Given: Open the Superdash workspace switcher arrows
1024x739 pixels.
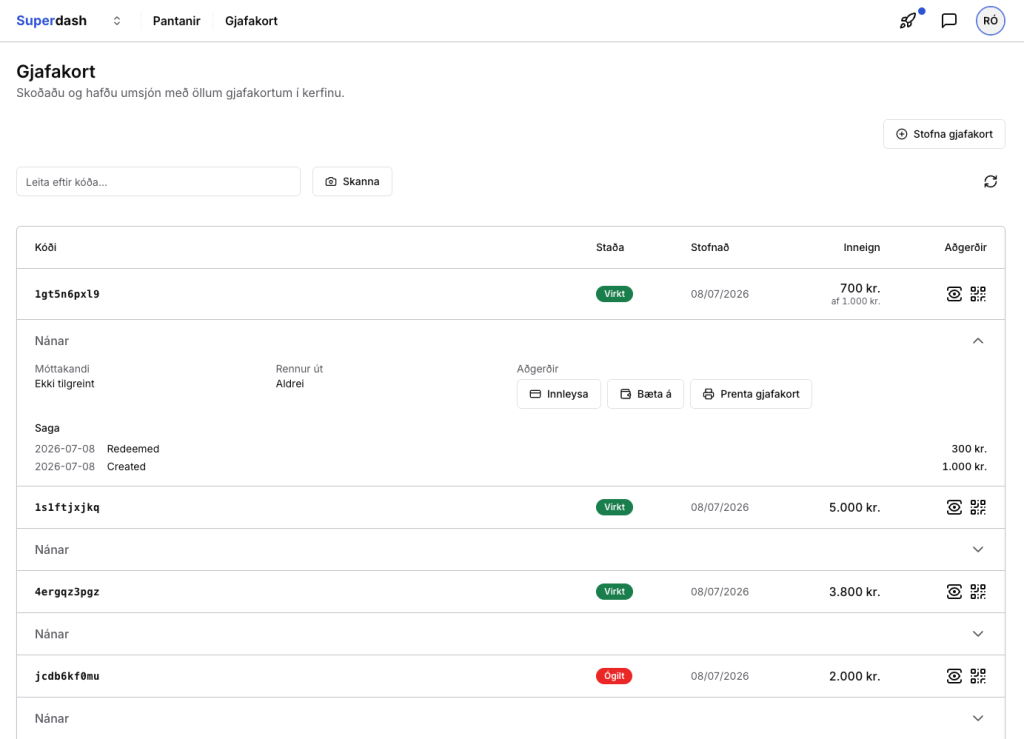Looking at the screenshot, I should tap(117, 21).
